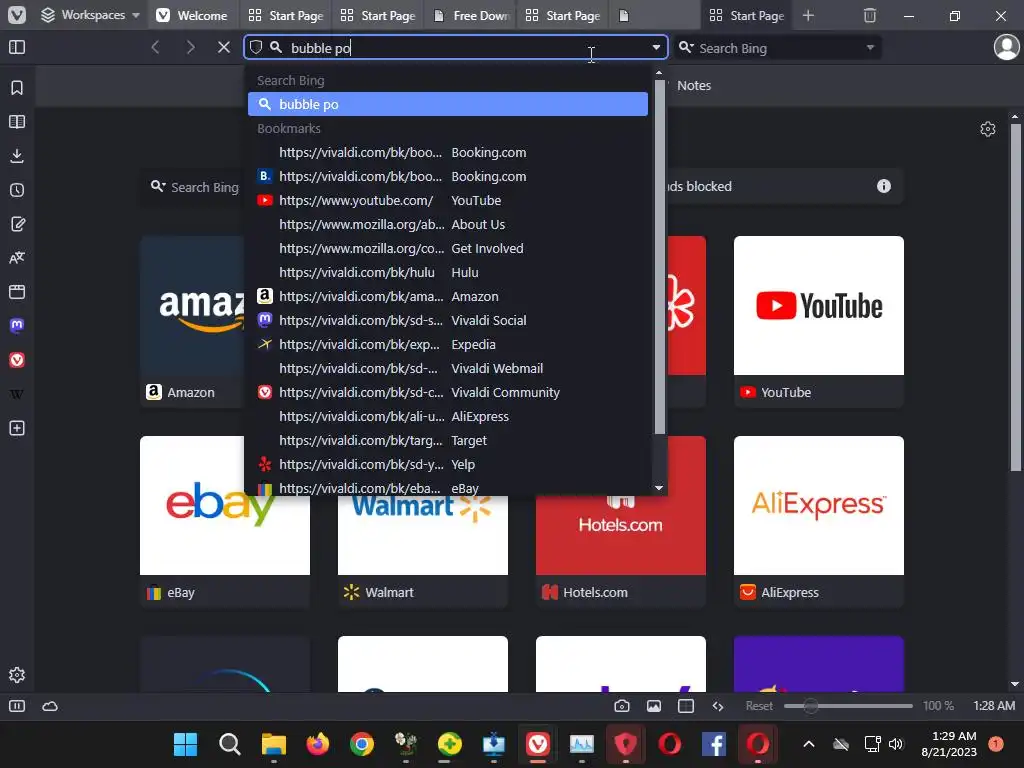Open a new tab with plus button

(808, 15)
